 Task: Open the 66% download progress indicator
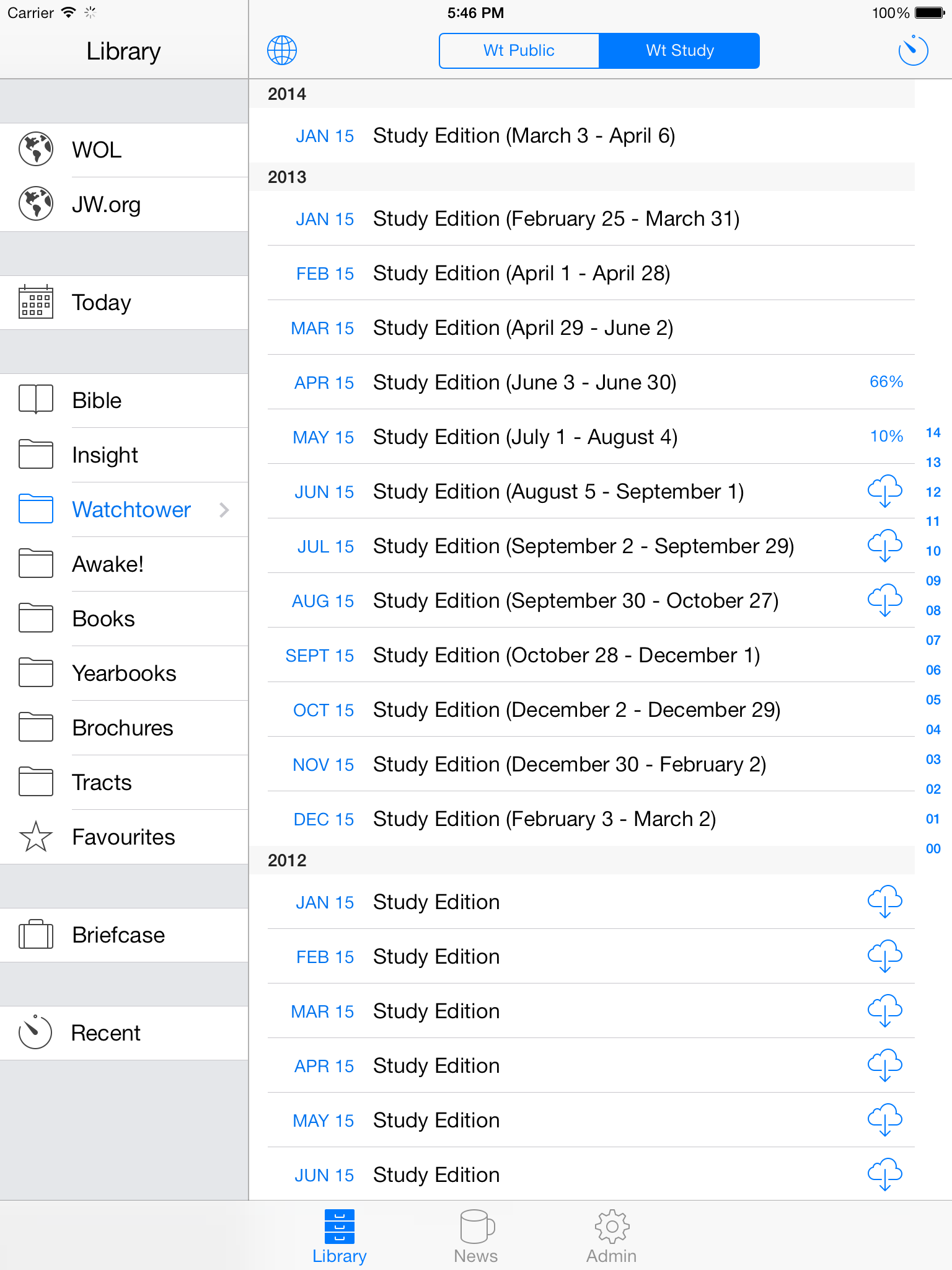pos(886,382)
